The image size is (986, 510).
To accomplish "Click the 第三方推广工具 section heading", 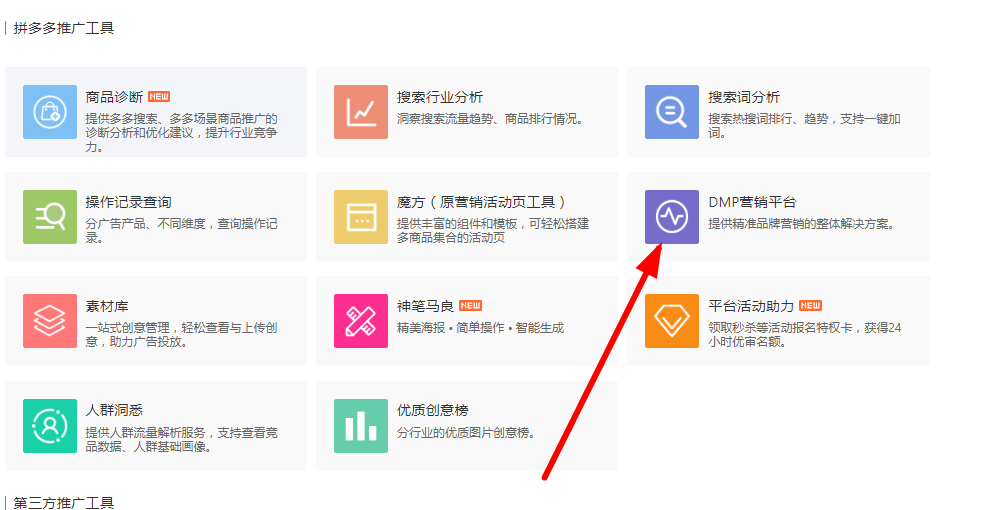I will click(x=64, y=503).
